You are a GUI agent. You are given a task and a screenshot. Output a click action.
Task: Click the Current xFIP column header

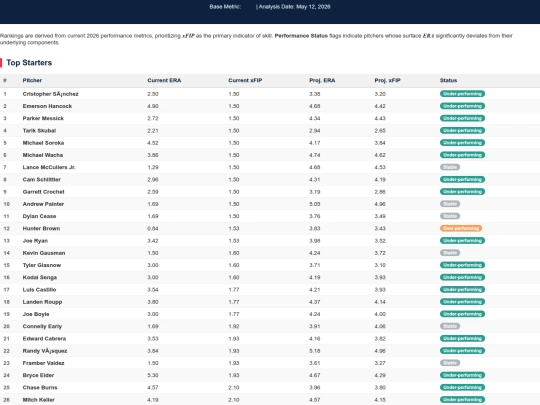pyautogui.click(x=245, y=80)
